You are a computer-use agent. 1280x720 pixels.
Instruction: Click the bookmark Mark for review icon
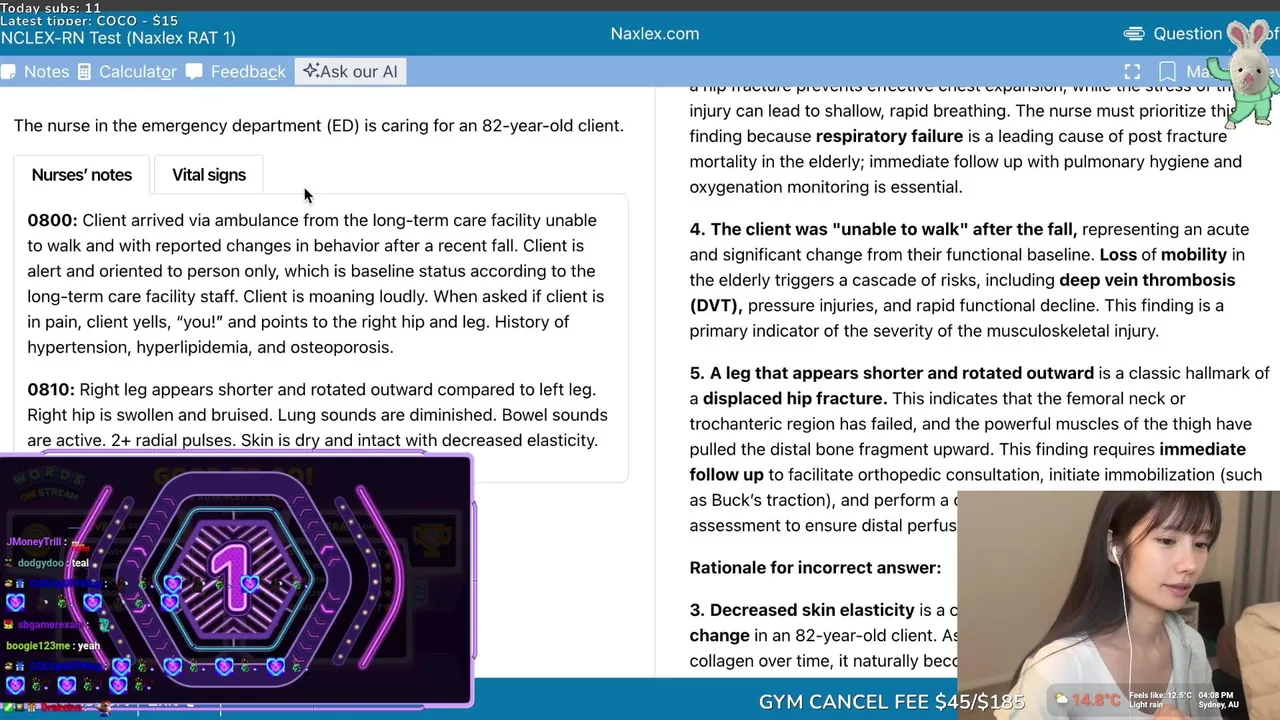(1167, 72)
